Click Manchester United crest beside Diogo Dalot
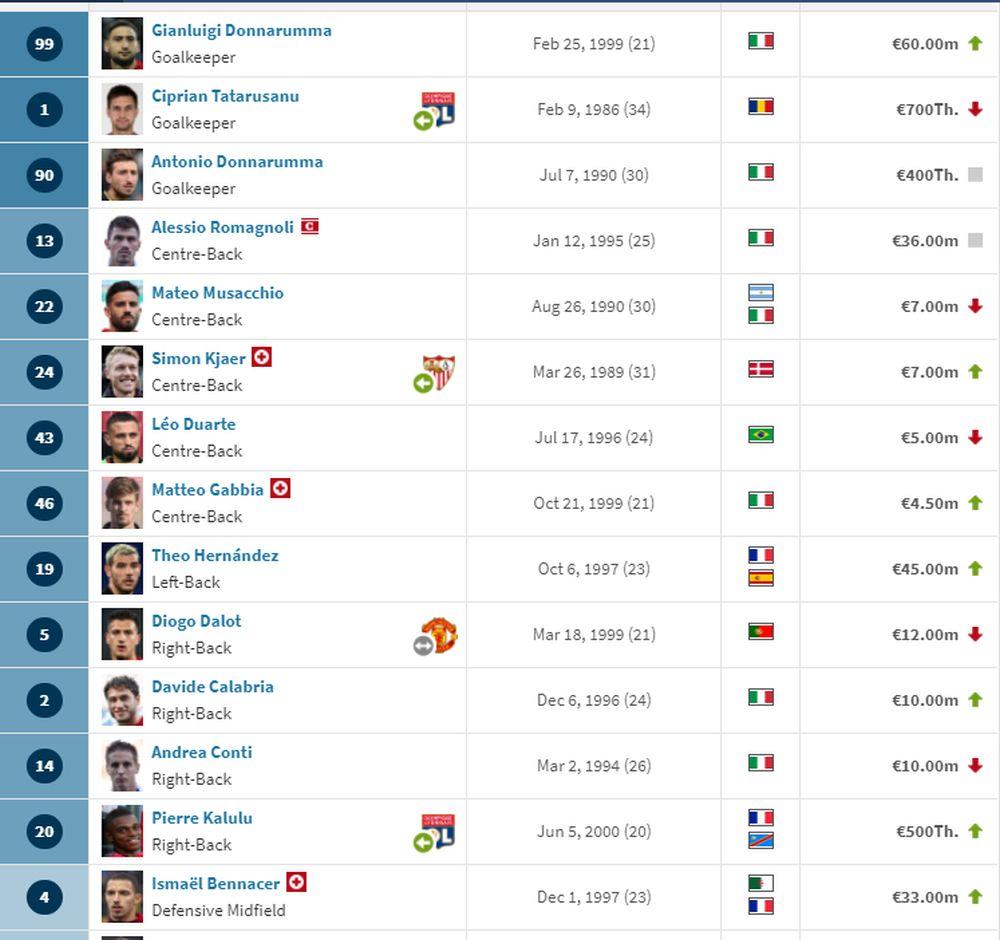Viewport: 1000px width, 940px height. click(439, 634)
